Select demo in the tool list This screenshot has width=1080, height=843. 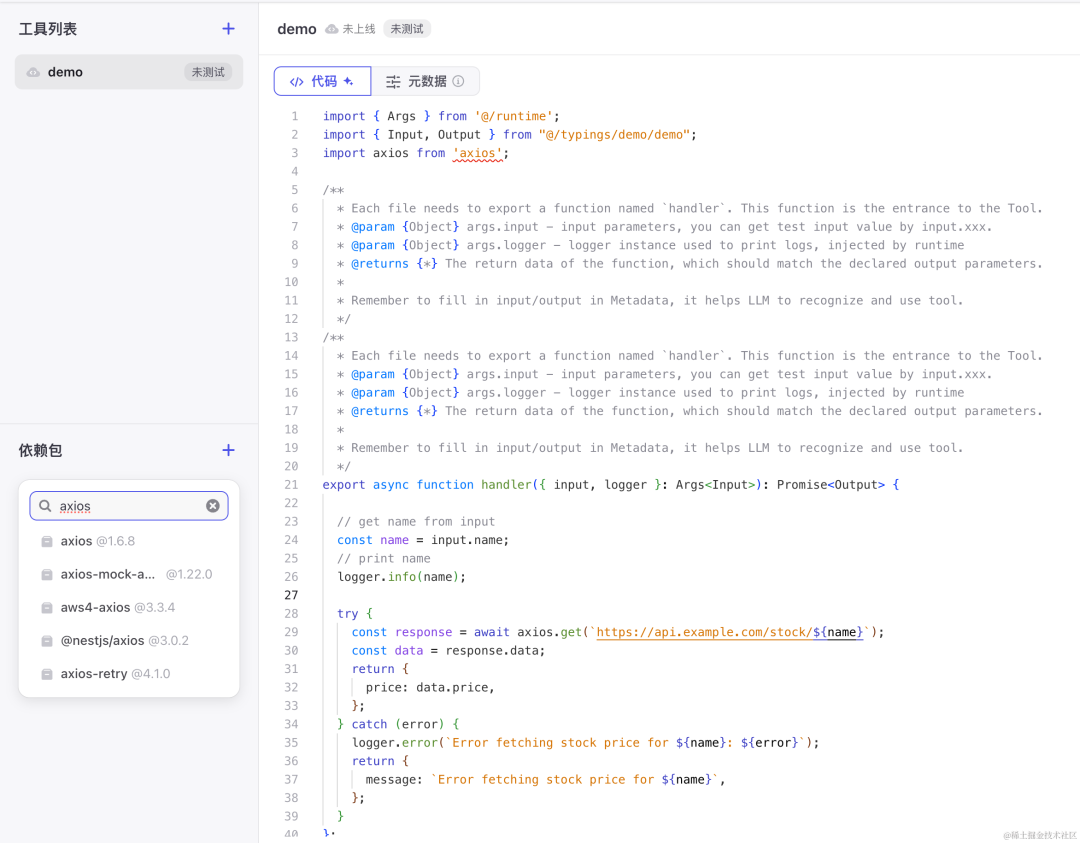click(x=129, y=72)
